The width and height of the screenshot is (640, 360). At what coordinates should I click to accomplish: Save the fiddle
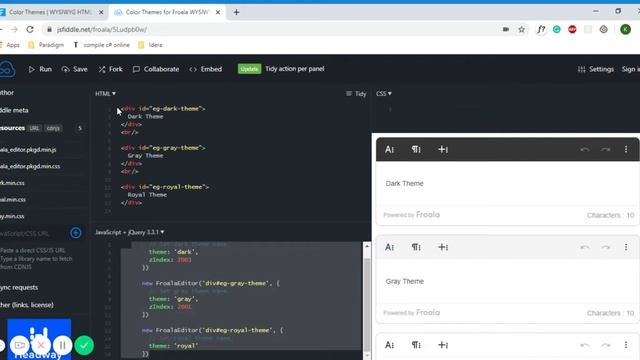pos(74,69)
